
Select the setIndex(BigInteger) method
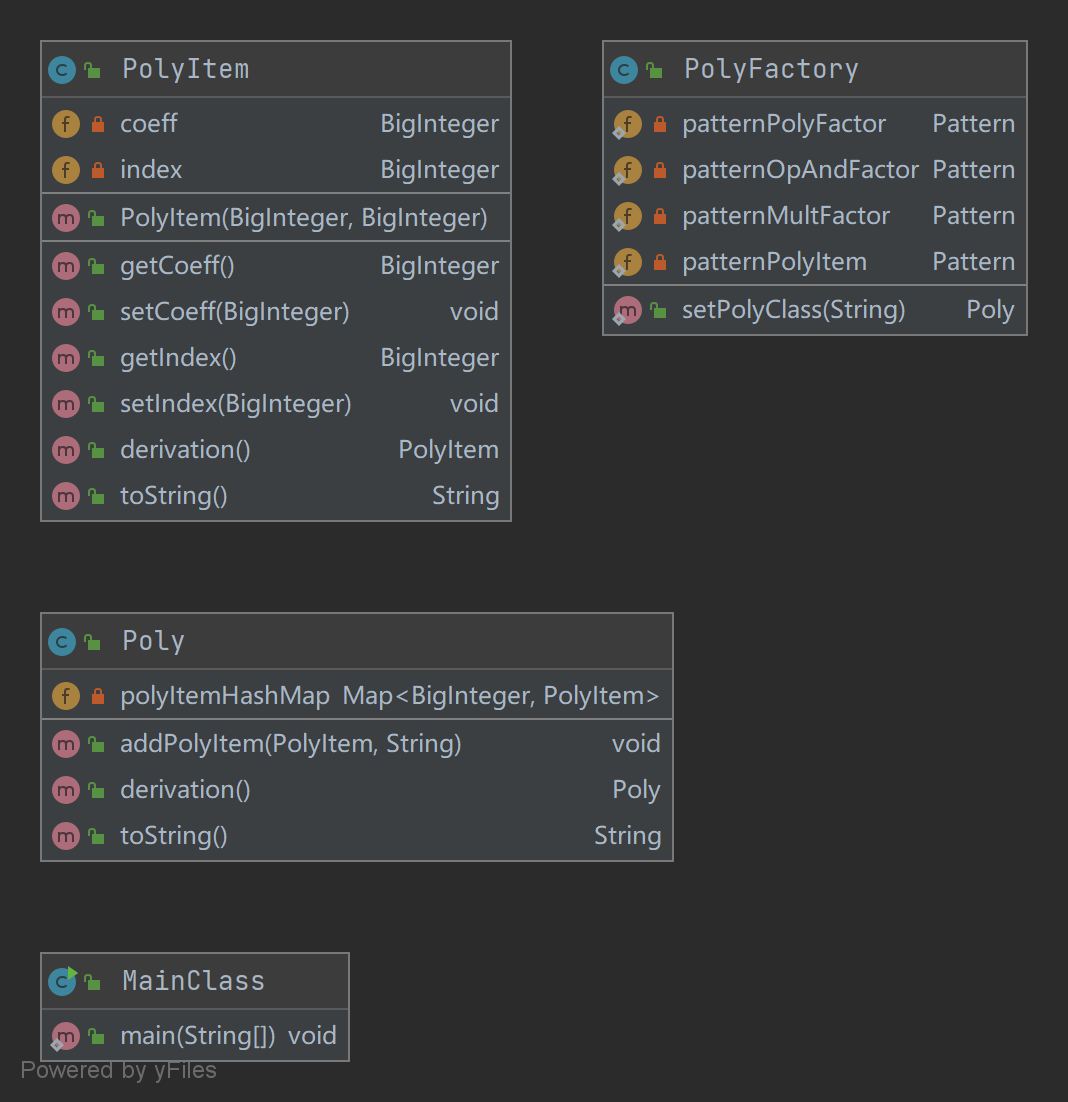click(235, 404)
